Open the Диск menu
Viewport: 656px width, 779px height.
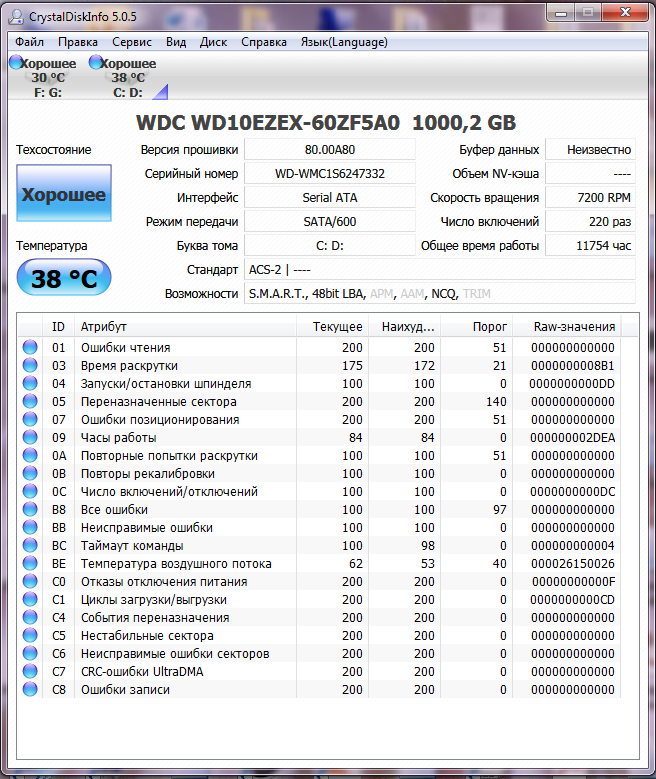213,42
